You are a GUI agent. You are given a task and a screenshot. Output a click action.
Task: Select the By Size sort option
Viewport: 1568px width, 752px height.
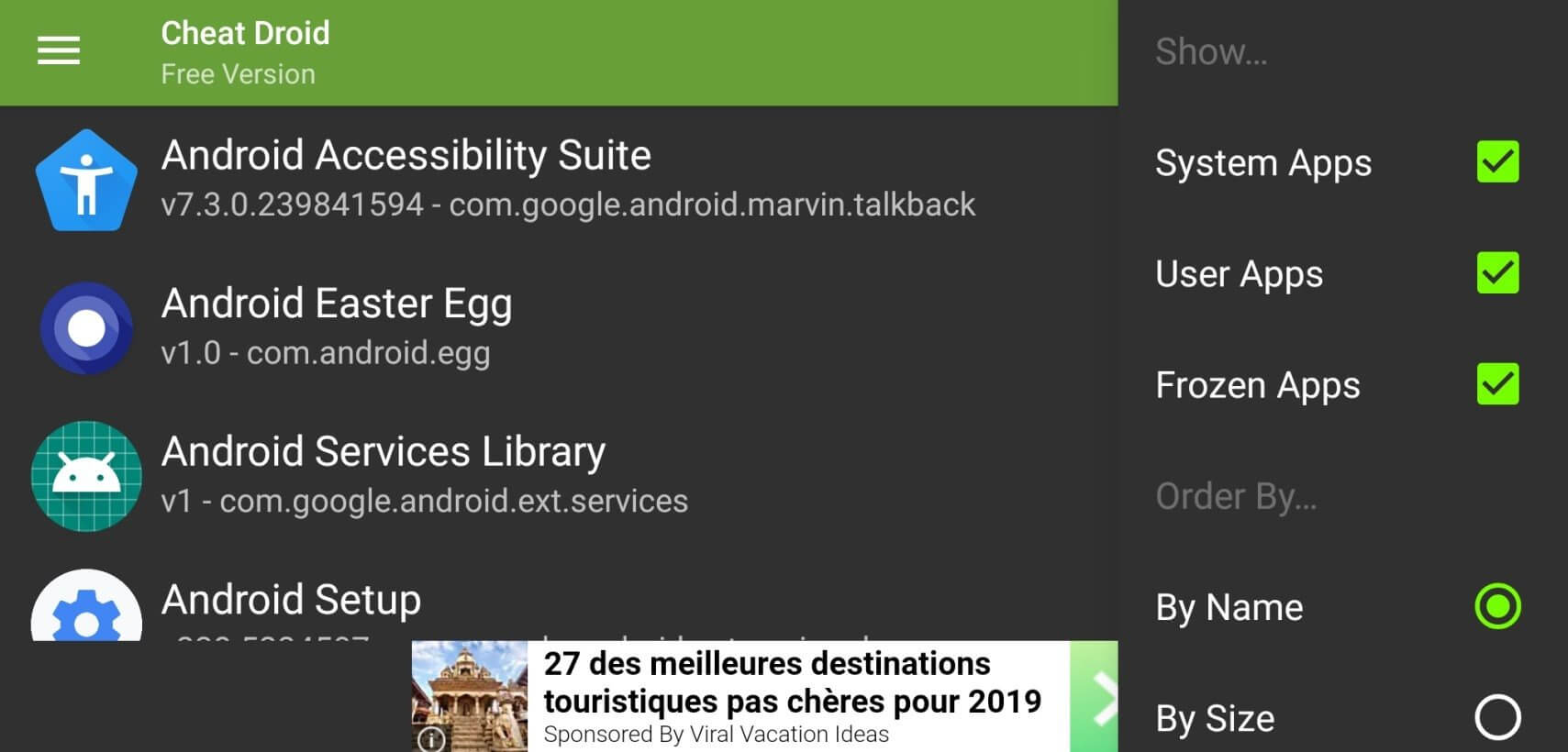1497,717
